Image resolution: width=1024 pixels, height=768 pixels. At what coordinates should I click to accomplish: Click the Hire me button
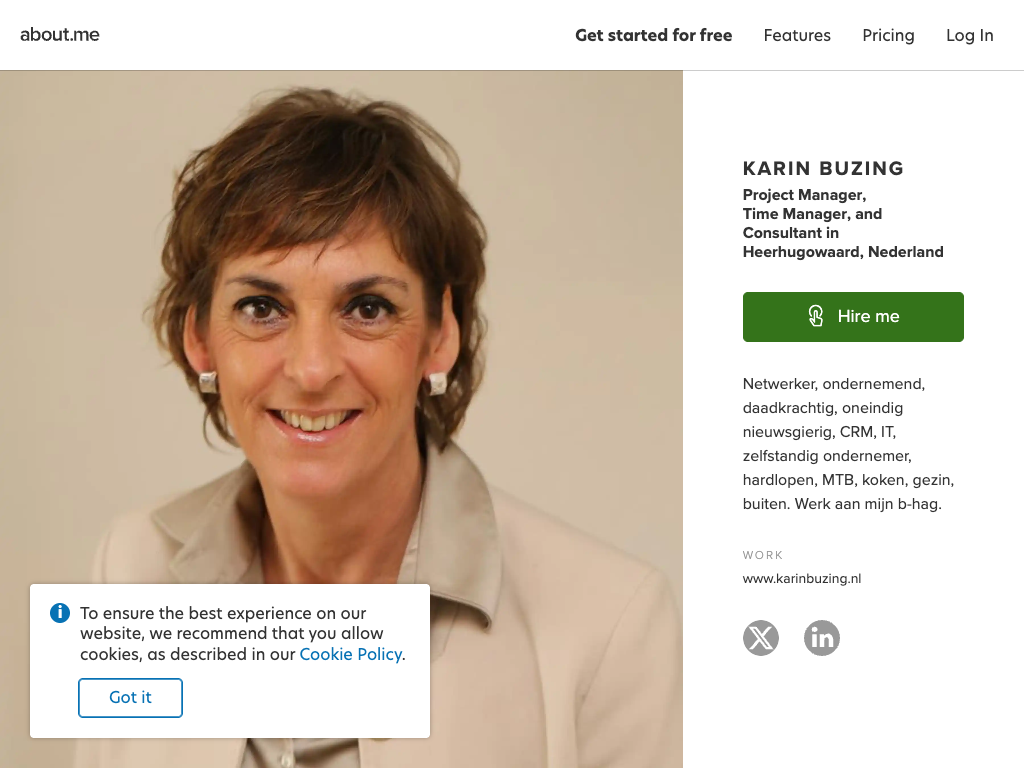tap(853, 317)
